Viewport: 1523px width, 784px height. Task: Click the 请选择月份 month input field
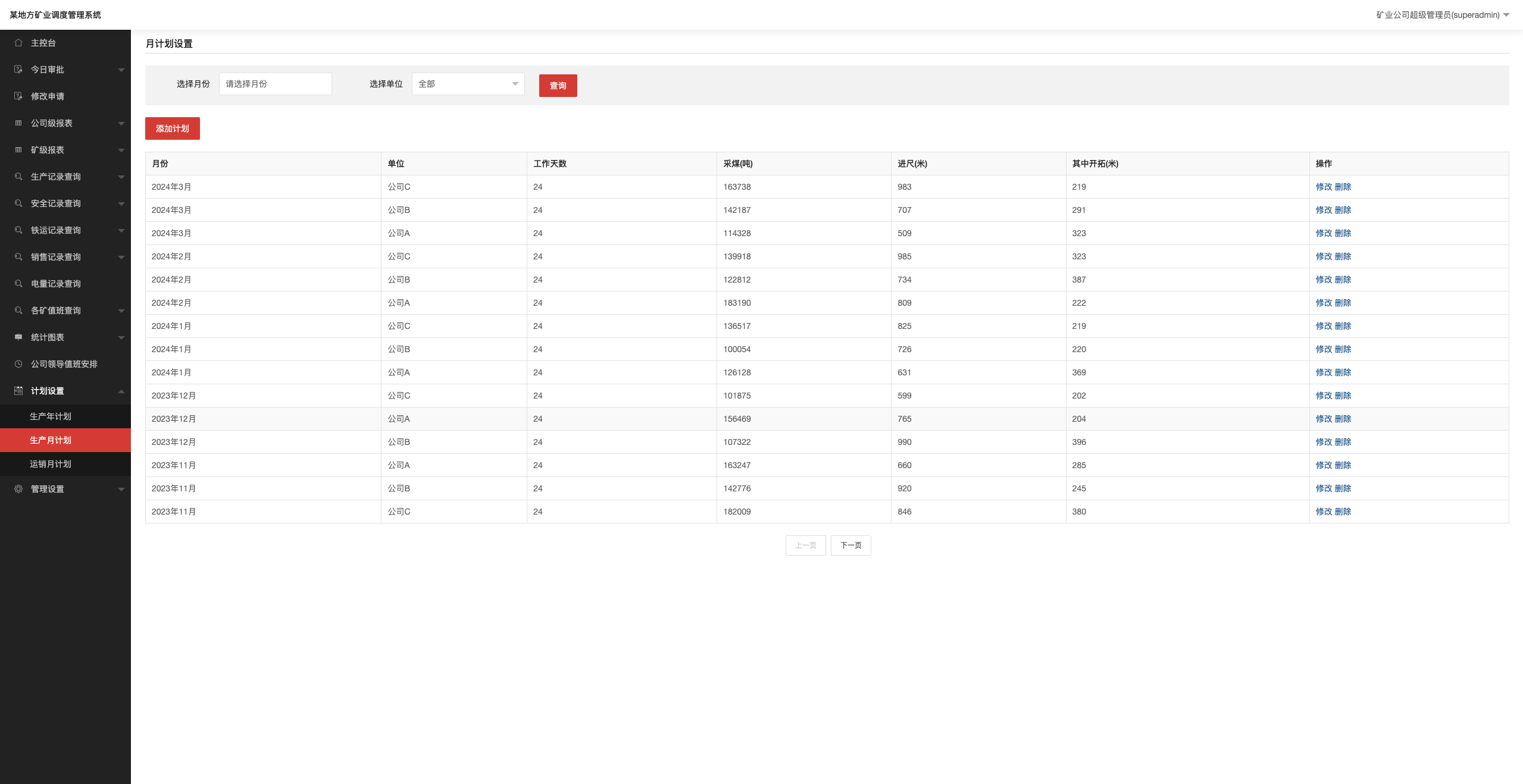275,84
